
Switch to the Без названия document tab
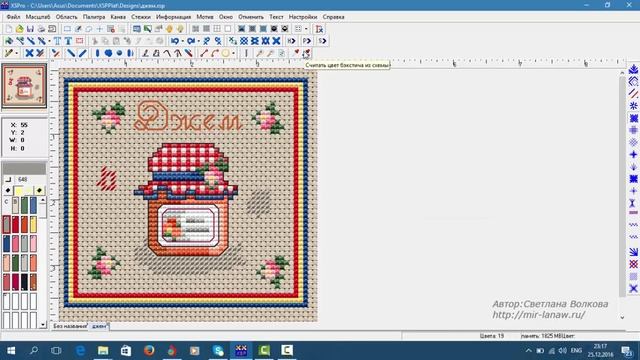click(70, 326)
